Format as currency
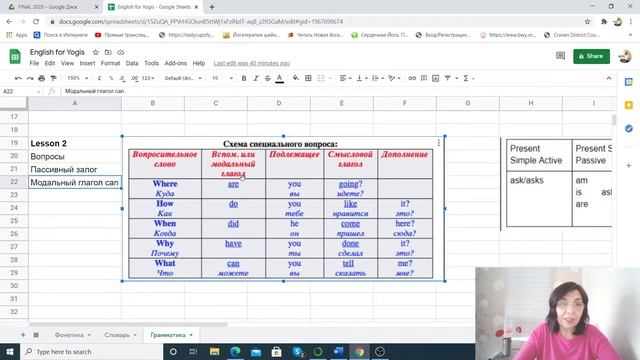The height and width of the screenshot is (360, 640). (x=99, y=78)
